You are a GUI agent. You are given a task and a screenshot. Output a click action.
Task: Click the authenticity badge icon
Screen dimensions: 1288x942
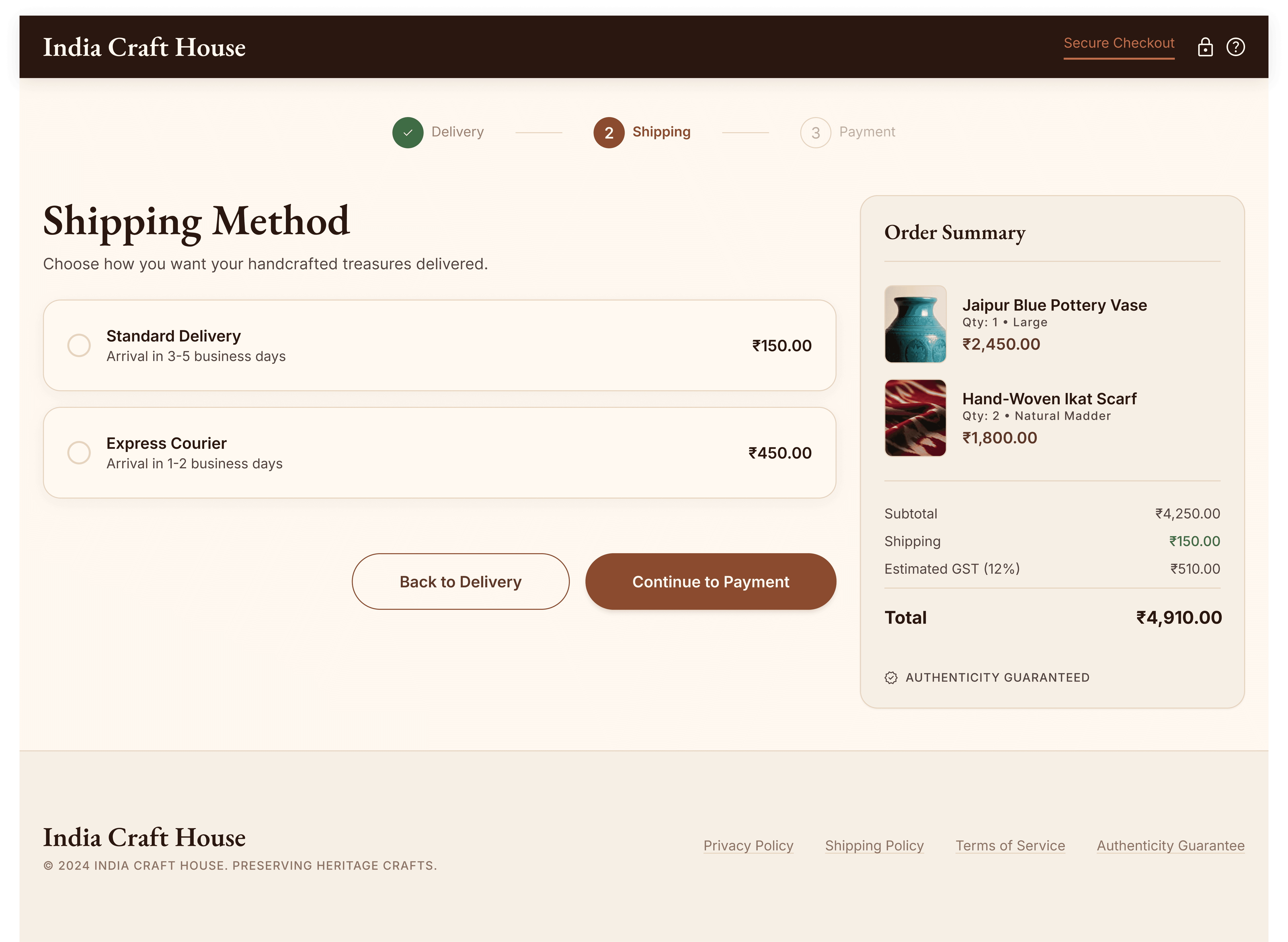pos(891,677)
